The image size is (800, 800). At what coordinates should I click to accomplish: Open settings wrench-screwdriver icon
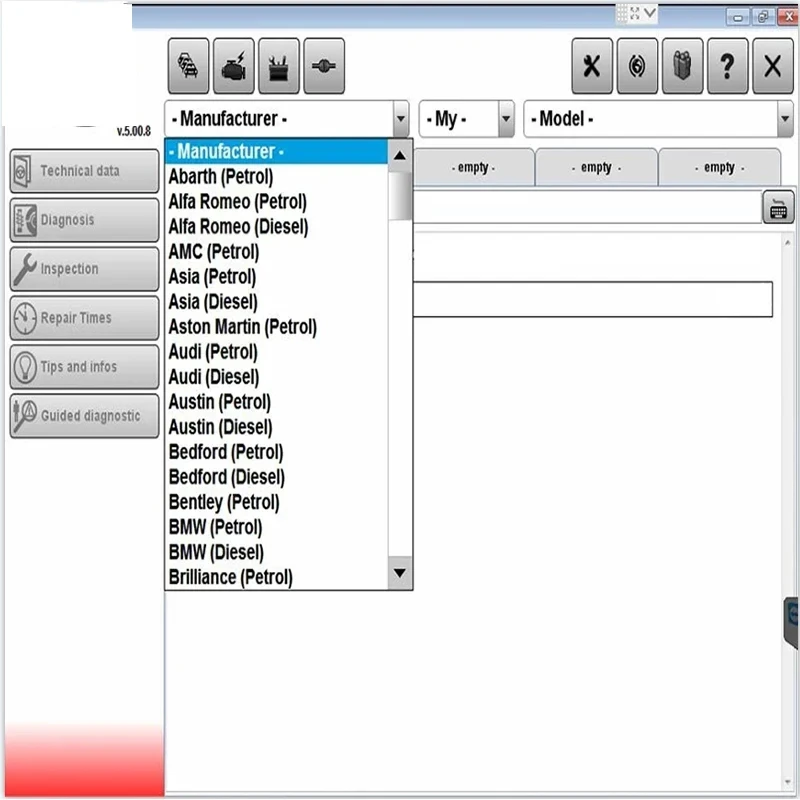pyautogui.click(x=592, y=66)
